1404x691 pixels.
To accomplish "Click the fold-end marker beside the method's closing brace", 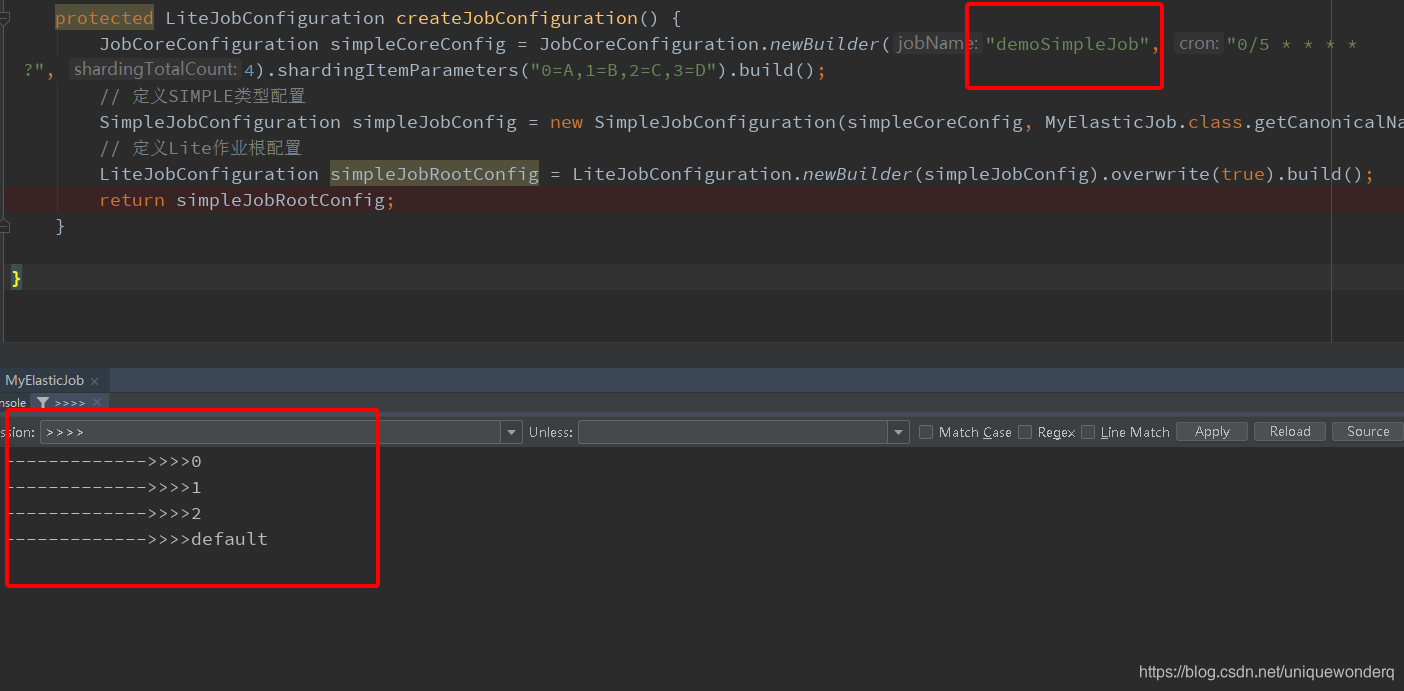I will pyautogui.click(x=5, y=226).
